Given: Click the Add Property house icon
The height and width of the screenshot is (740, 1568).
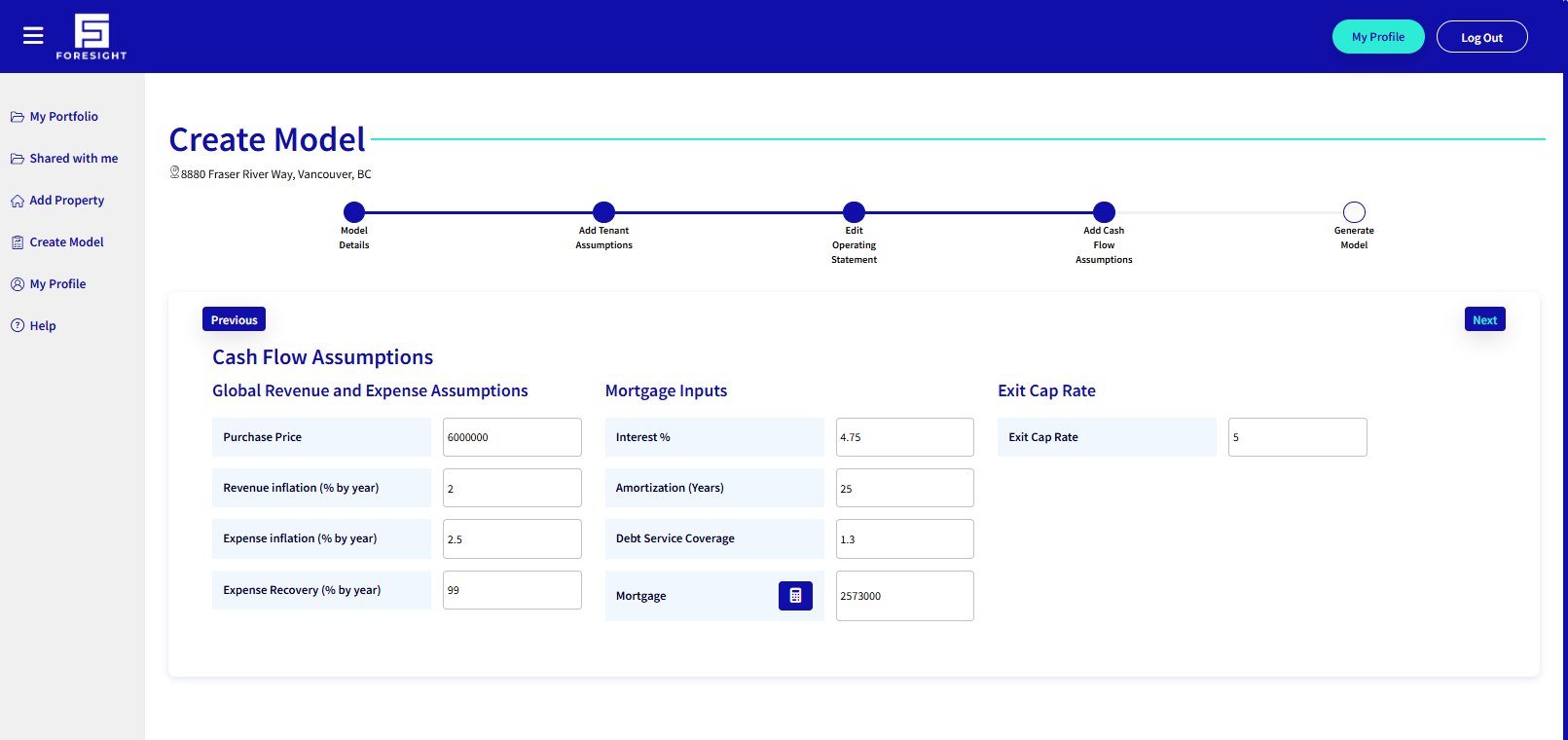Looking at the screenshot, I should 18,201.
